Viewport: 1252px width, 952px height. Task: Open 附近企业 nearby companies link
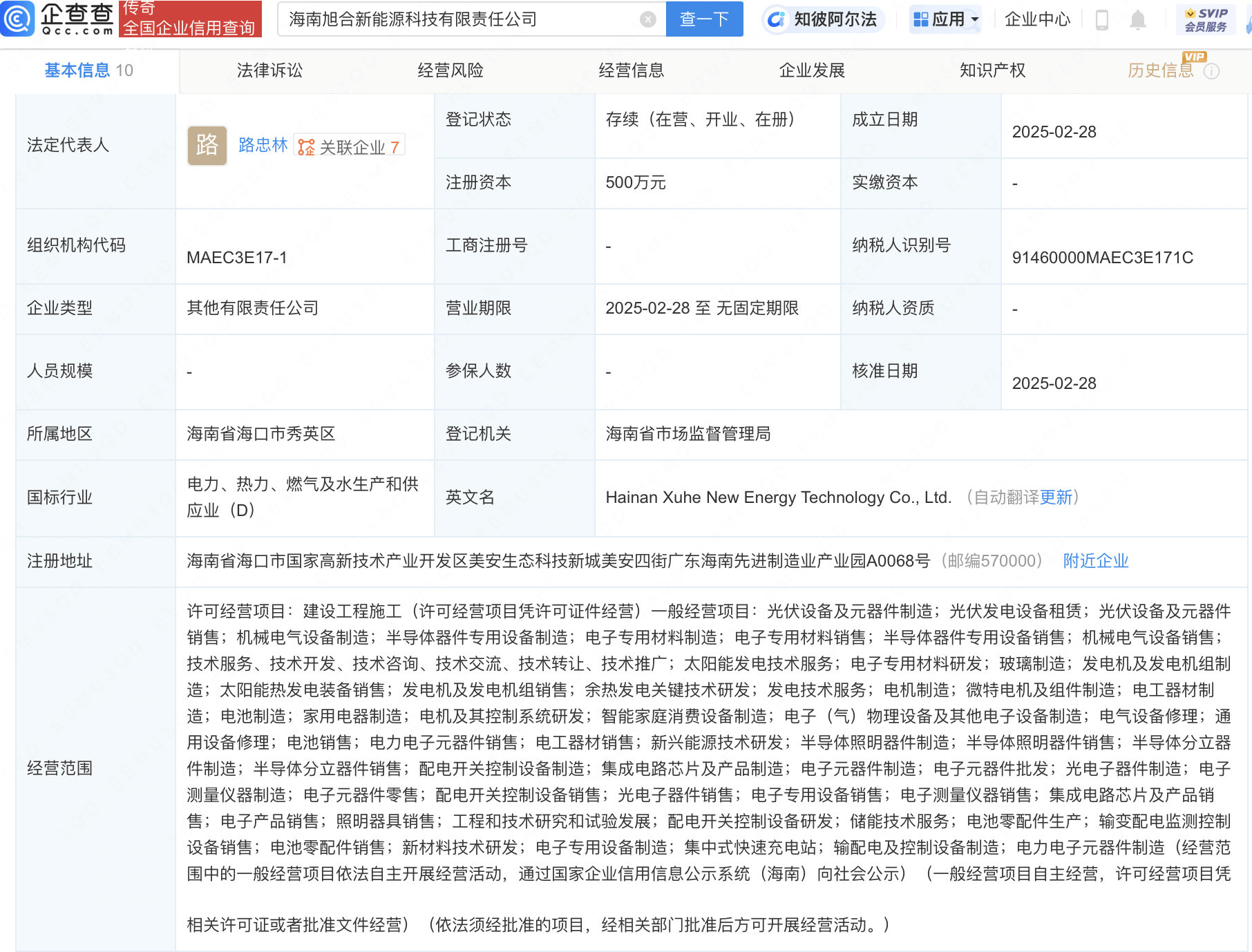point(1096,561)
